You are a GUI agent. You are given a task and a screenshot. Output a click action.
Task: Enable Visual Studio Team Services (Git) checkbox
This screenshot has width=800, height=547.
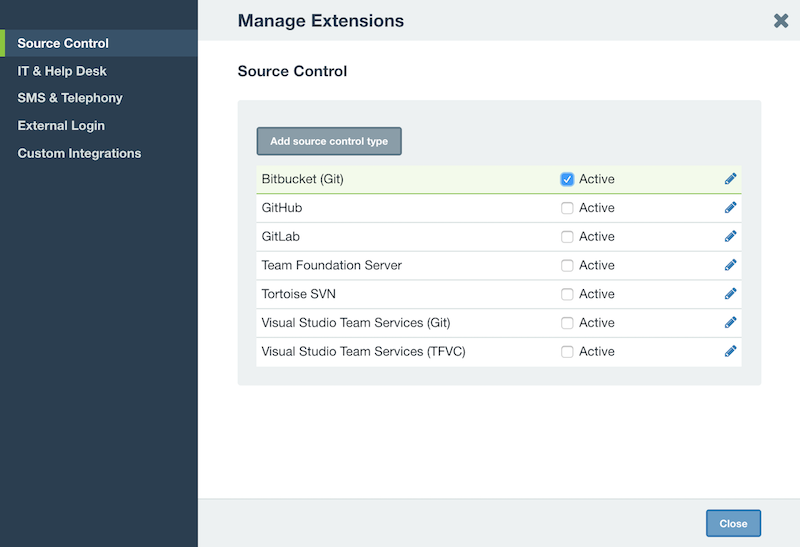567,323
